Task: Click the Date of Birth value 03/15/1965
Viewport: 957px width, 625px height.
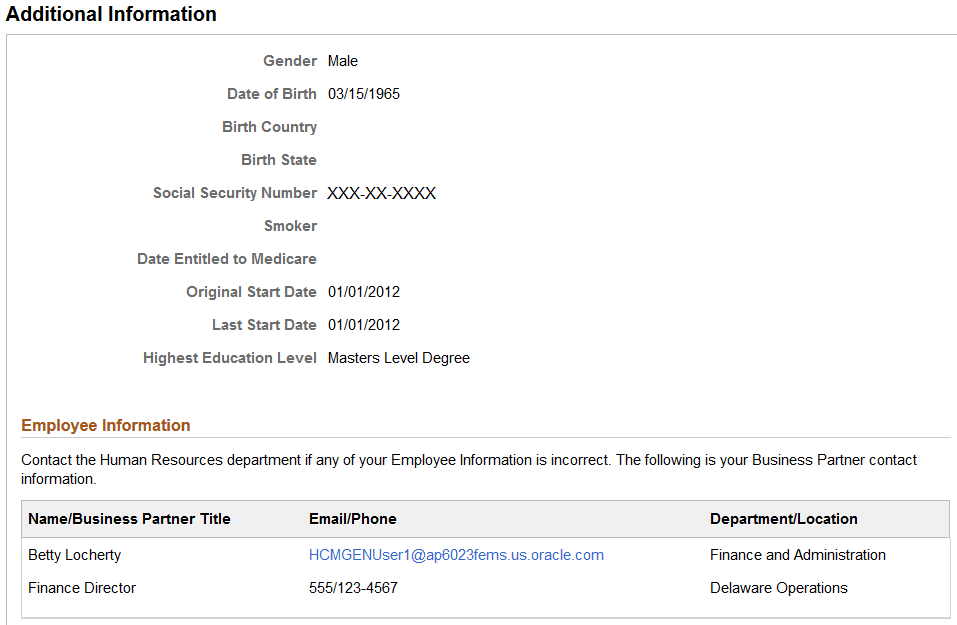Action: (x=363, y=93)
